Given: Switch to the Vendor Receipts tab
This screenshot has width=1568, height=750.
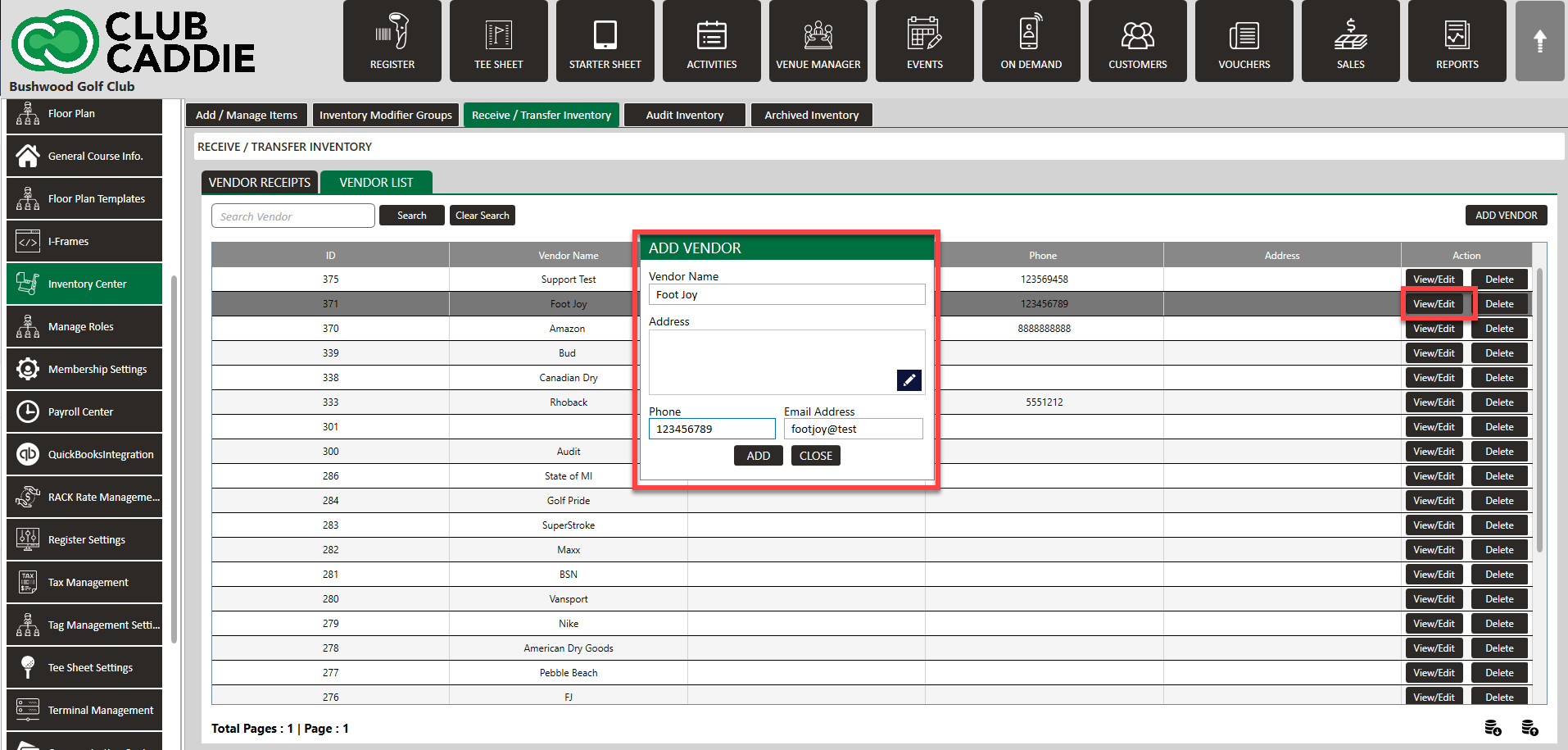Looking at the screenshot, I should coord(260,182).
